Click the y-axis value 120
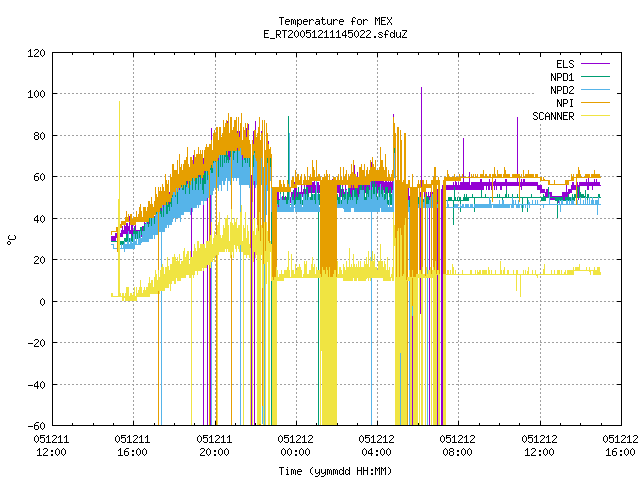This screenshot has height=480, width=640. 36,53
